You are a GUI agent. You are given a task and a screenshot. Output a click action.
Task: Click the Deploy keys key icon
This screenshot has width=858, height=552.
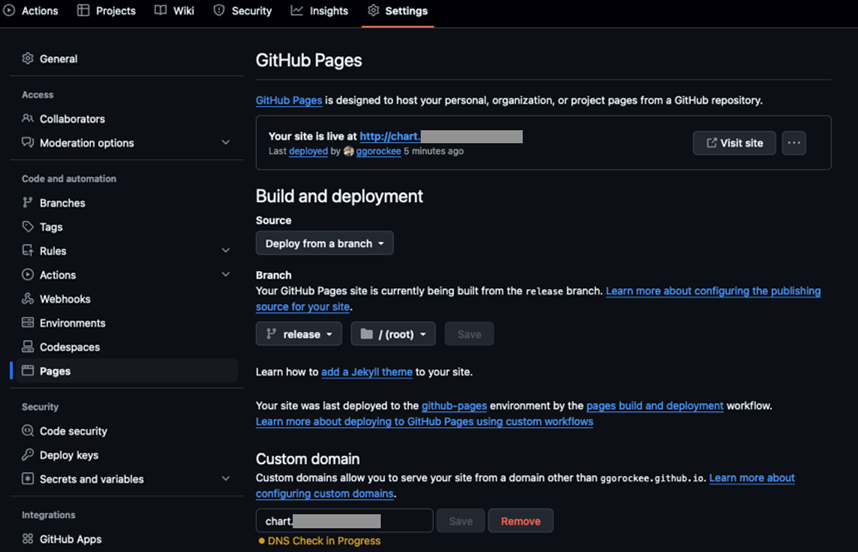pos(27,455)
